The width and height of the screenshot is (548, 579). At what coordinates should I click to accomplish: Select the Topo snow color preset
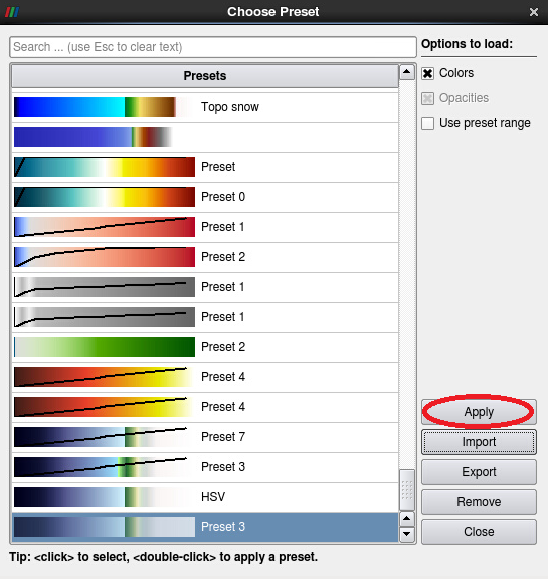[x=205, y=107]
